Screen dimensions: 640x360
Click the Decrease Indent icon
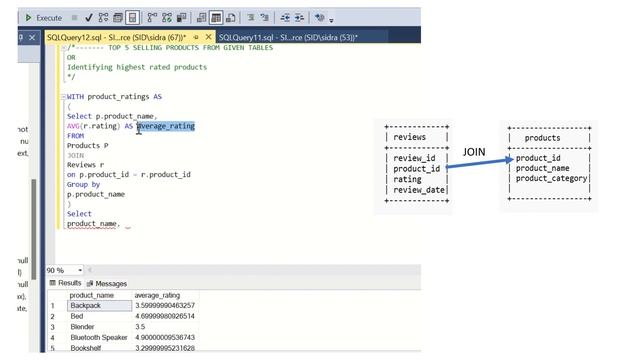coord(285,18)
